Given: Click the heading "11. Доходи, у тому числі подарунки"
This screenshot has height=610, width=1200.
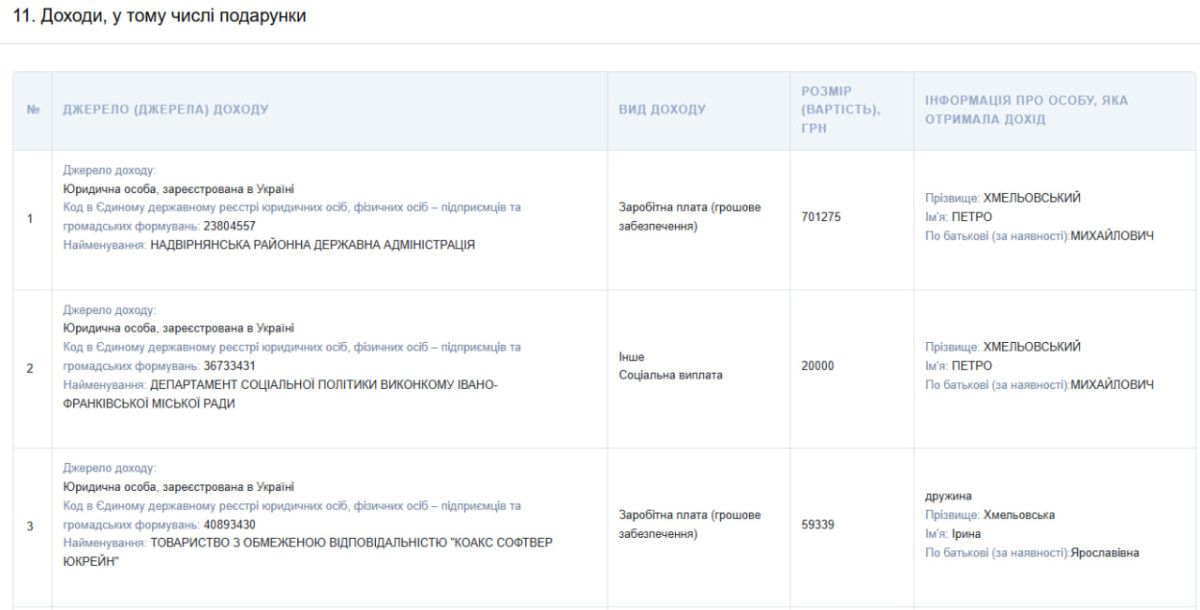Looking at the screenshot, I should point(158,16).
